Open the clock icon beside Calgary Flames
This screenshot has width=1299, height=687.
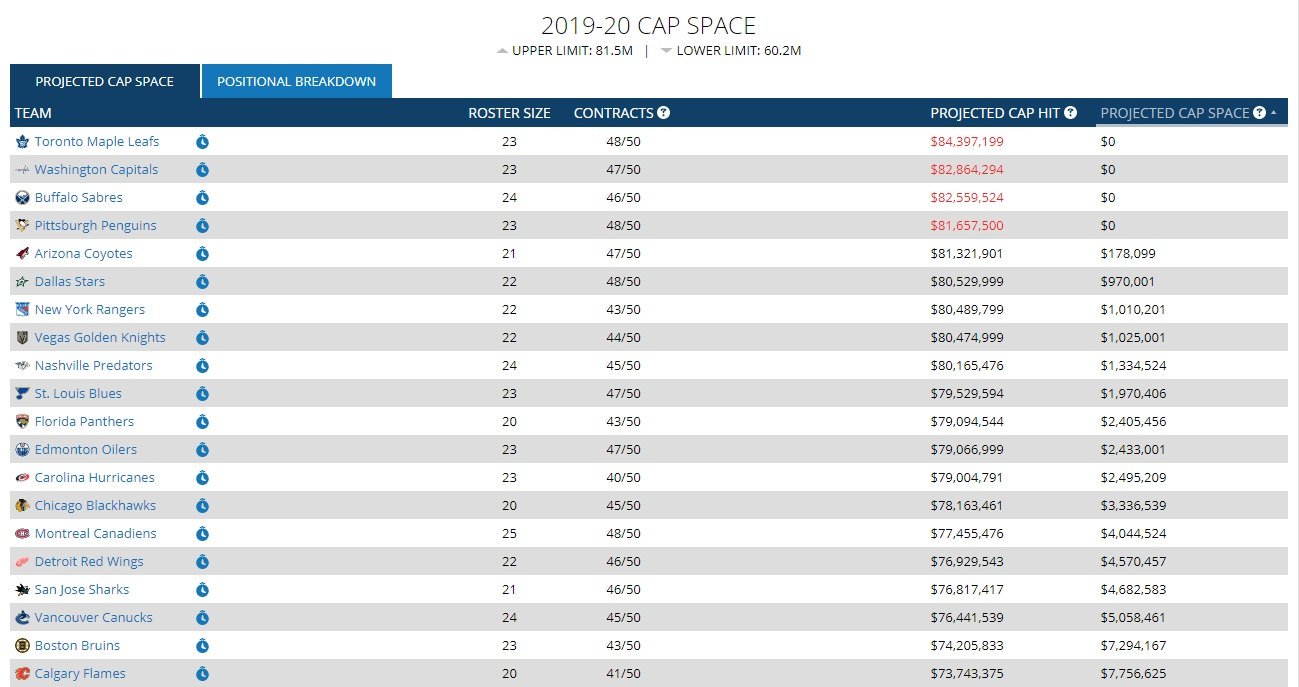point(202,674)
